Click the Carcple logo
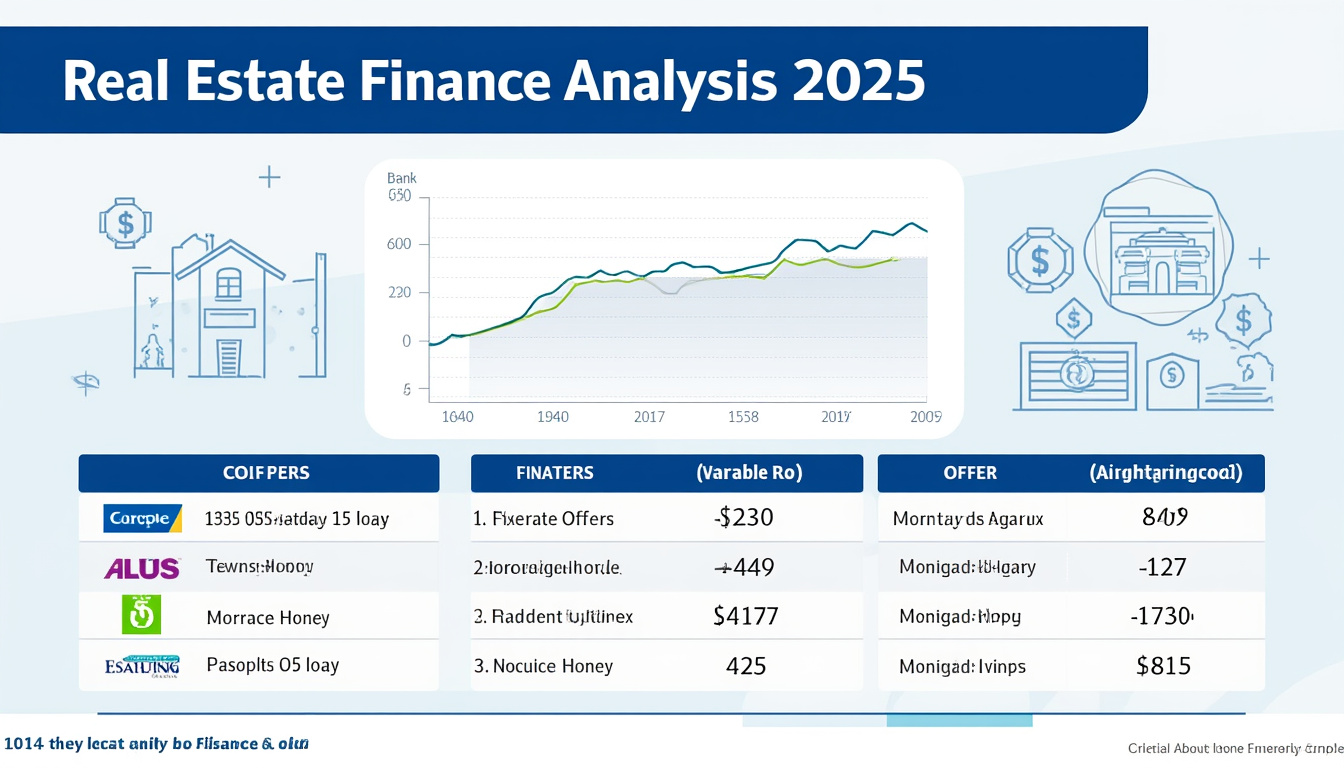1344x768 pixels. 142,518
